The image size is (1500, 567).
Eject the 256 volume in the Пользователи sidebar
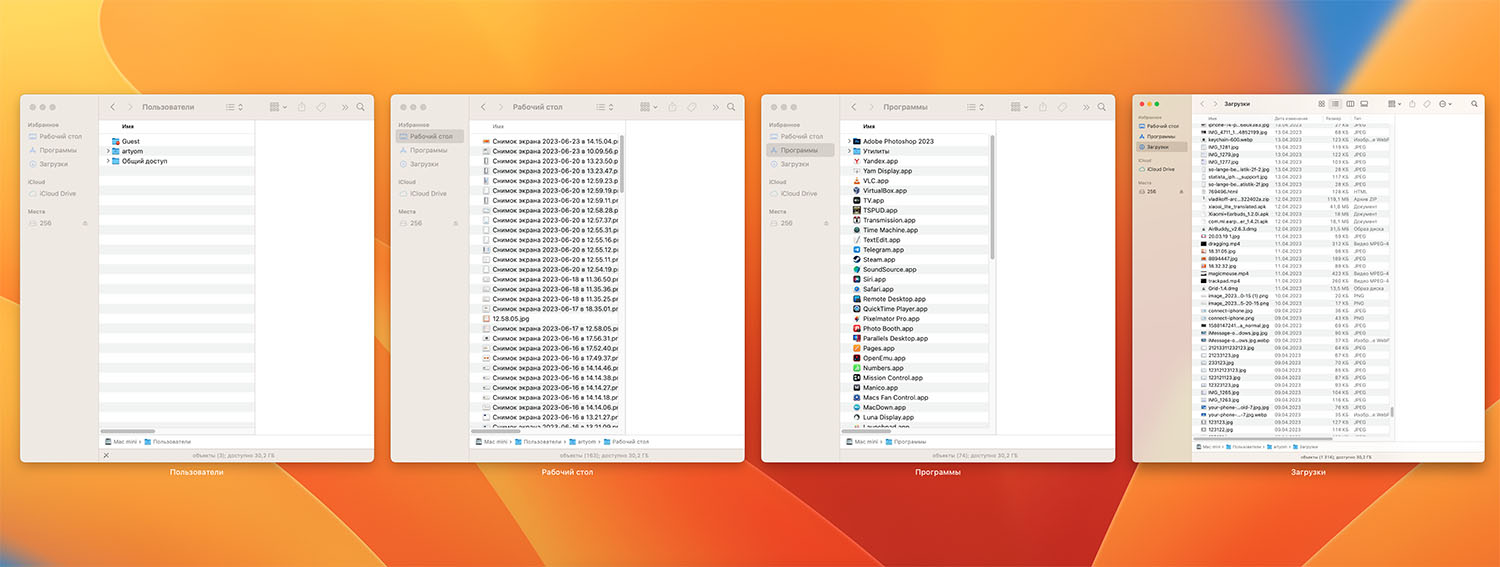[x=85, y=223]
